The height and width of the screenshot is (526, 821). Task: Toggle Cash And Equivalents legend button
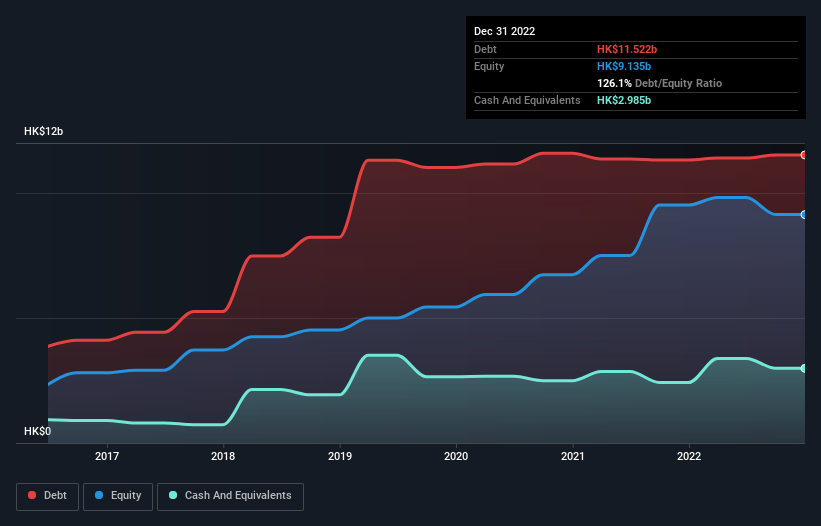tap(230, 496)
